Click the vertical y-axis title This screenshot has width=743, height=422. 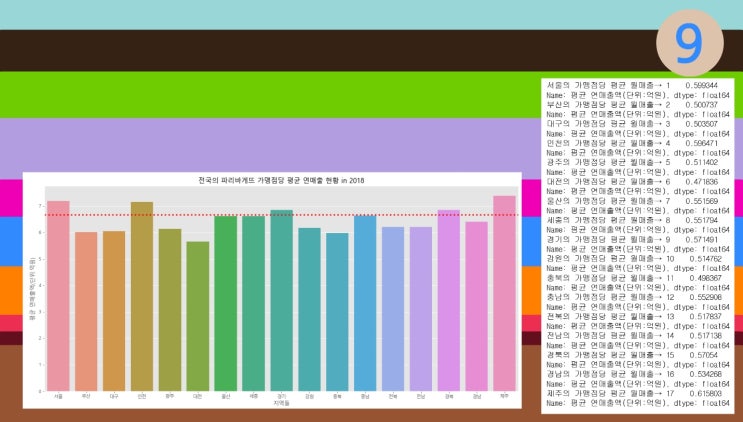click(x=33, y=288)
